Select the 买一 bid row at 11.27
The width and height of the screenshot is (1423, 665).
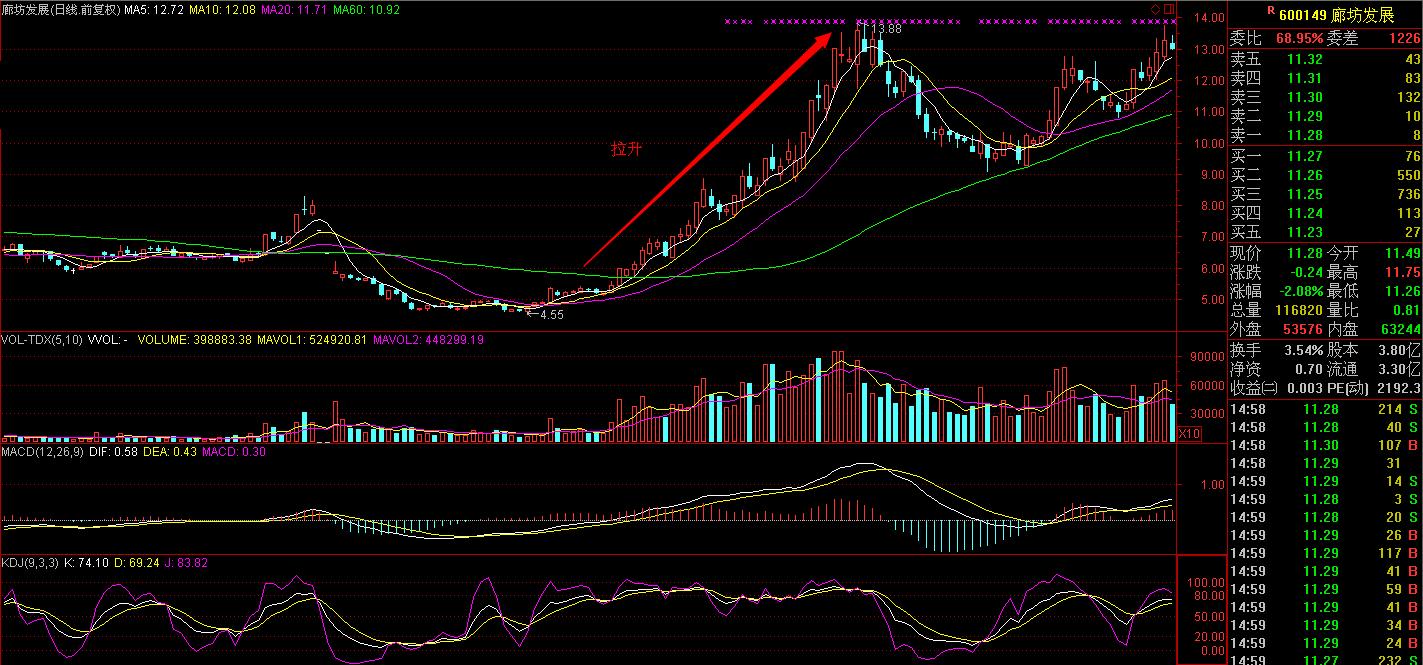click(x=1325, y=157)
